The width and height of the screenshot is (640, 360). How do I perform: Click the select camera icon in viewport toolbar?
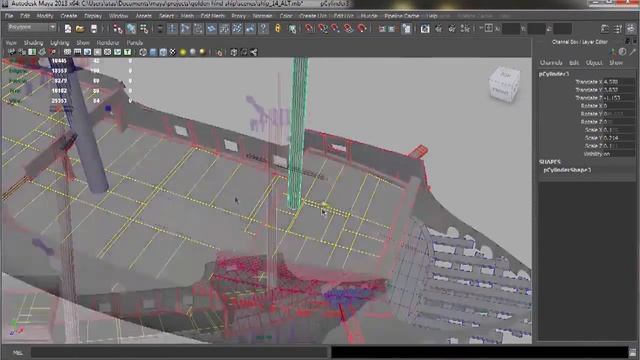(12, 52)
